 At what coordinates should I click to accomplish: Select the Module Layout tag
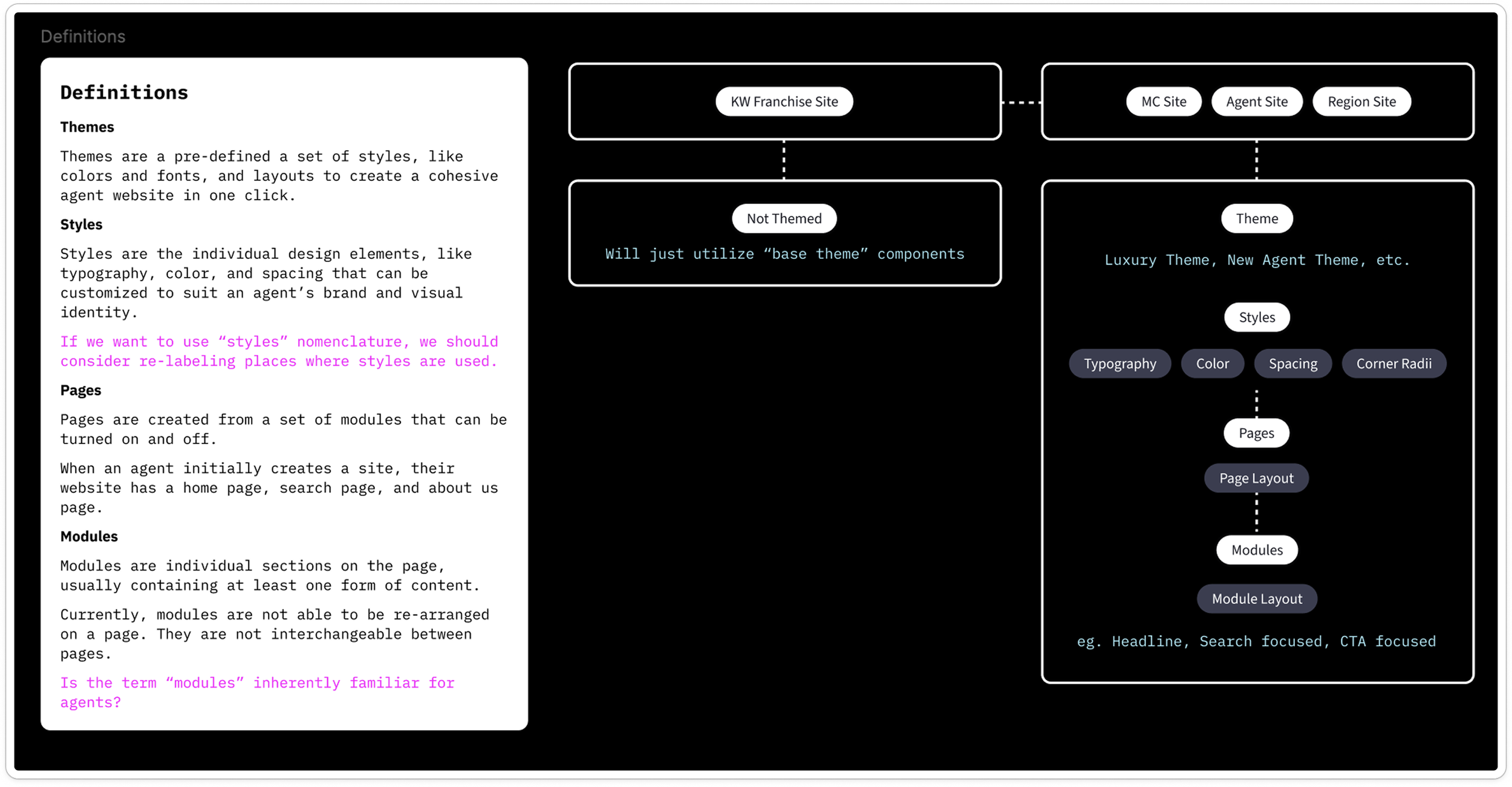coord(1257,599)
